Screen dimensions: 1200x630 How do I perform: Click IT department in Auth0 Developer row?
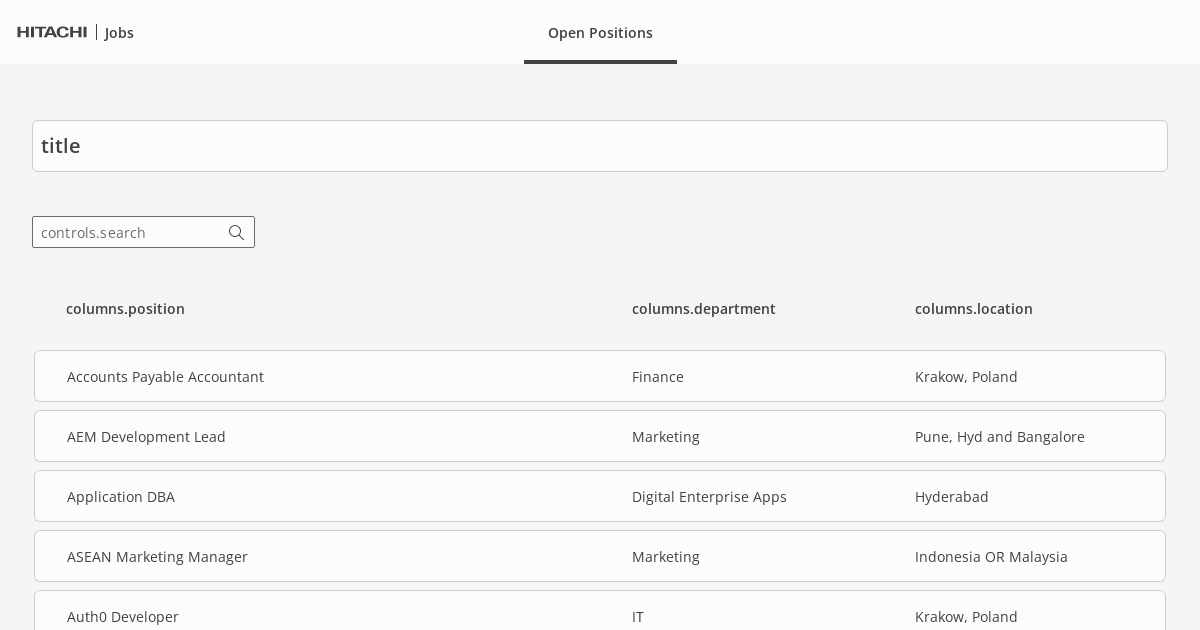coord(638,617)
